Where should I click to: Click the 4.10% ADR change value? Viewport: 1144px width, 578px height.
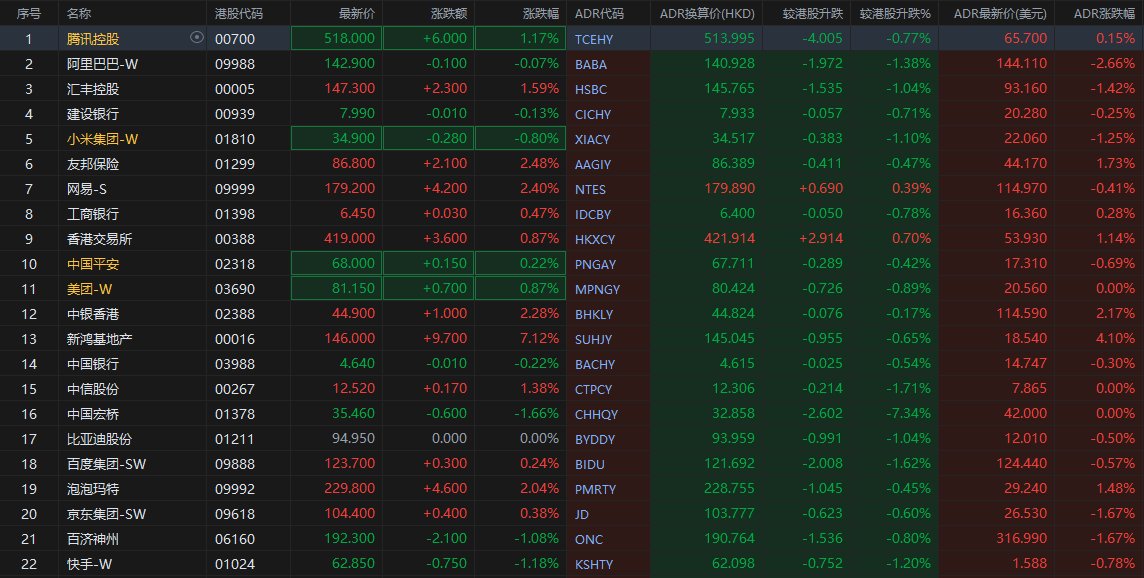point(1116,339)
